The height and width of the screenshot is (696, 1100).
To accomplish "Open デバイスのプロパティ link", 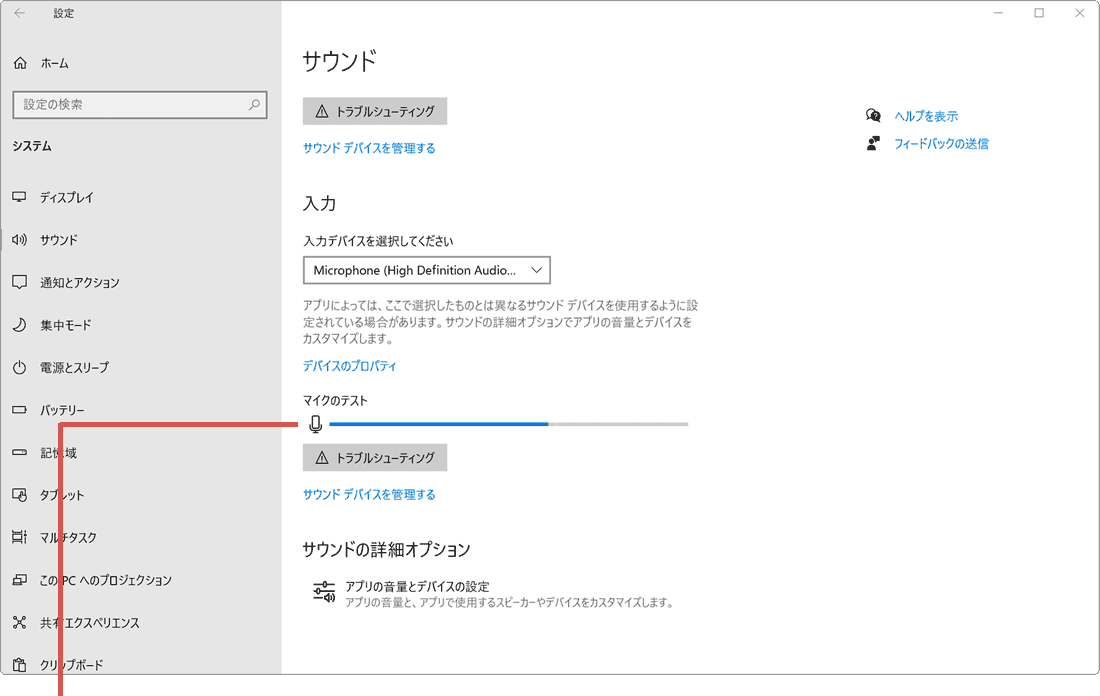I will tap(349, 366).
